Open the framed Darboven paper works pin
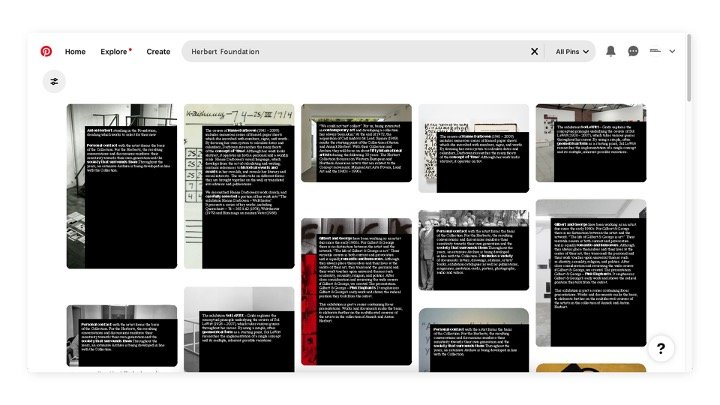The image size is (720, 405). point(474,148)
